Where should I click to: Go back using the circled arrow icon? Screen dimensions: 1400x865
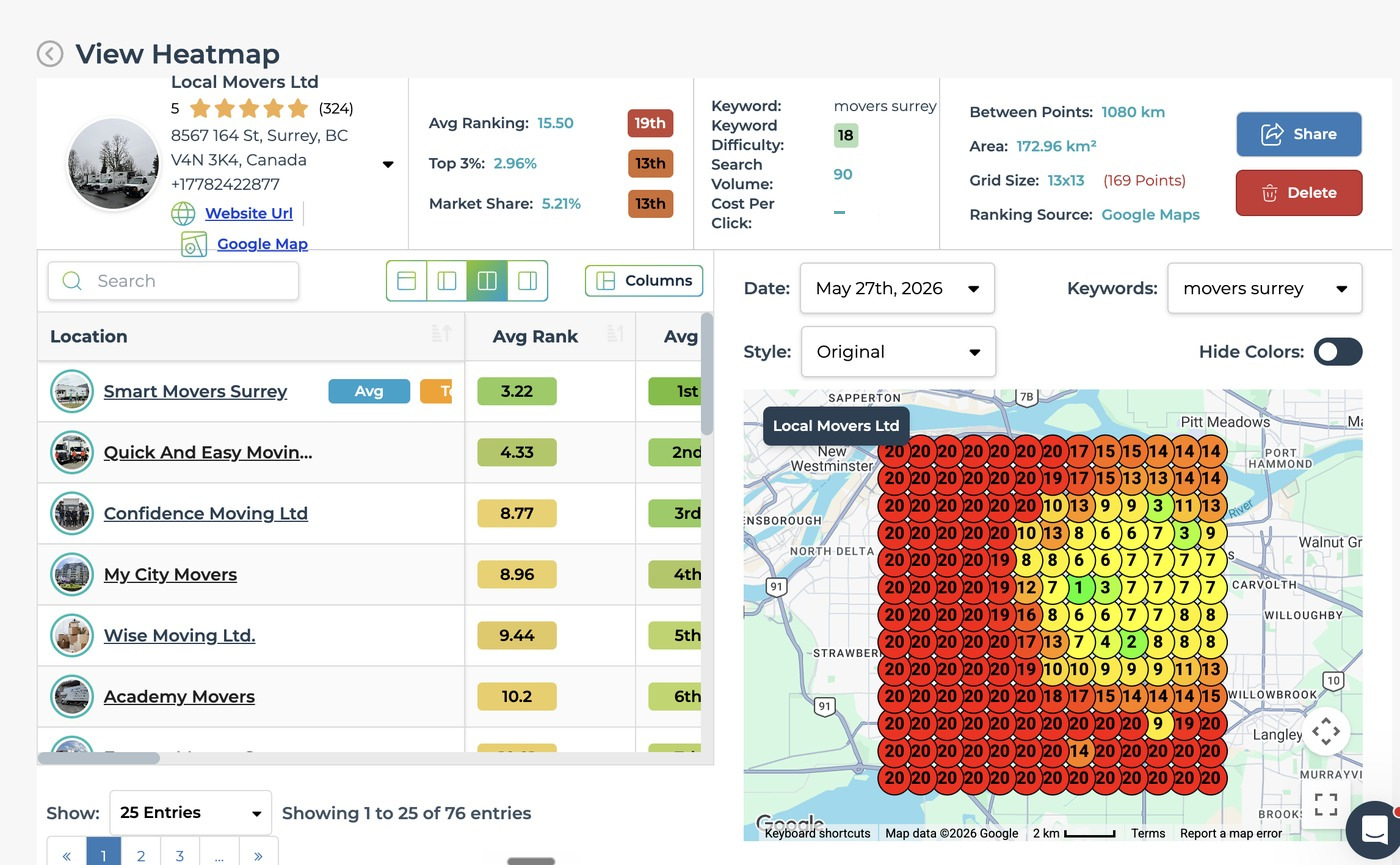pyautogui.click(x=50, y=54)
